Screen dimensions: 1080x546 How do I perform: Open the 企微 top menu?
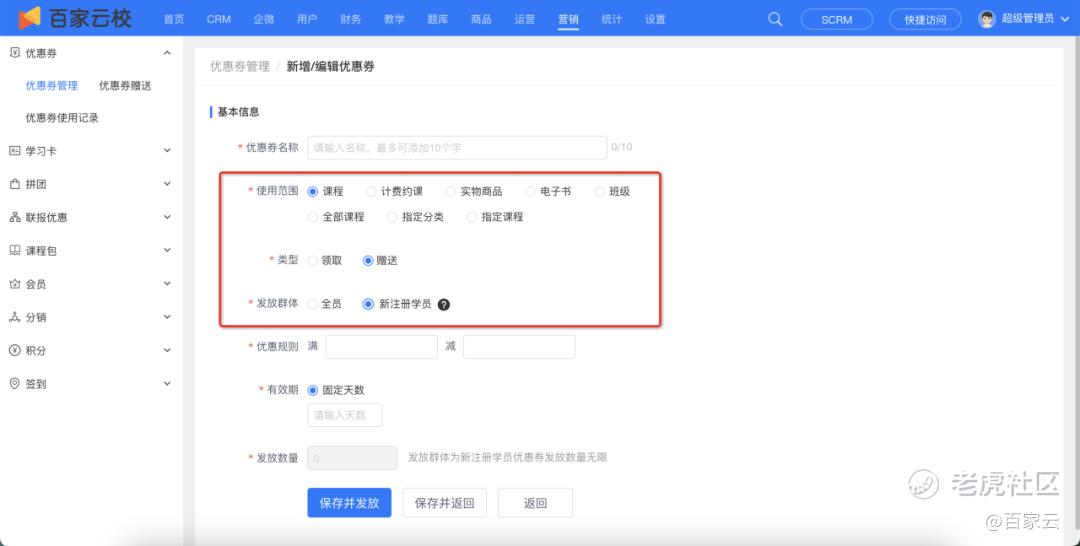264,19
